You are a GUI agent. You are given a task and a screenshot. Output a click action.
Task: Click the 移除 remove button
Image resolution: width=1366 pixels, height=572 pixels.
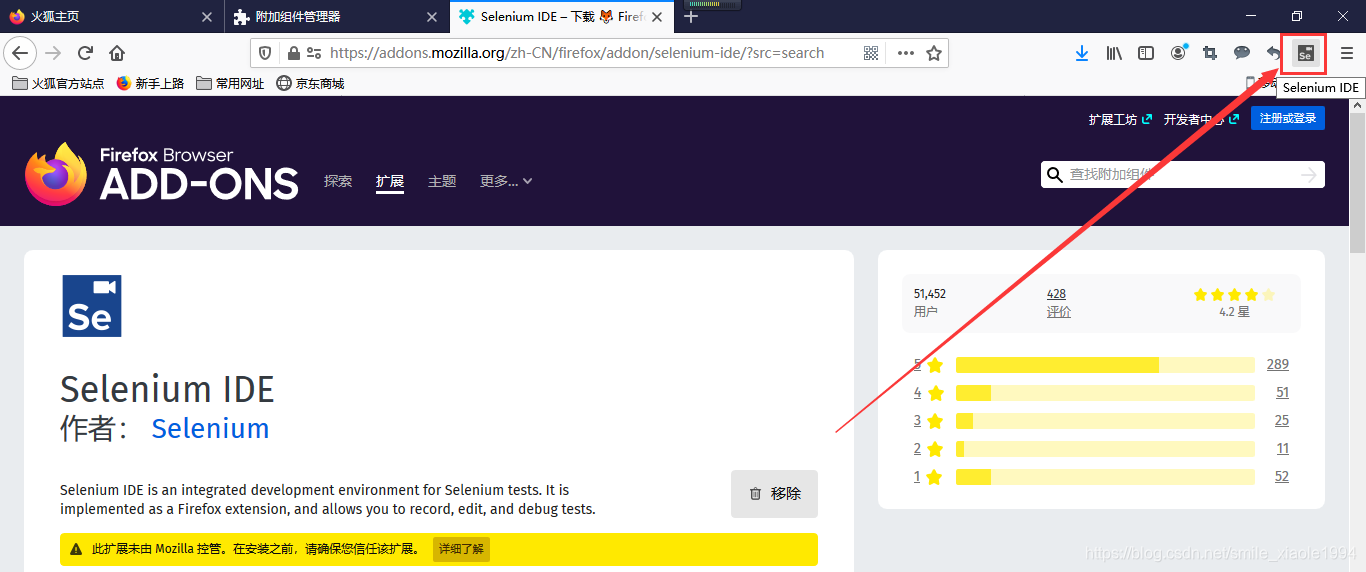(774, 494)
